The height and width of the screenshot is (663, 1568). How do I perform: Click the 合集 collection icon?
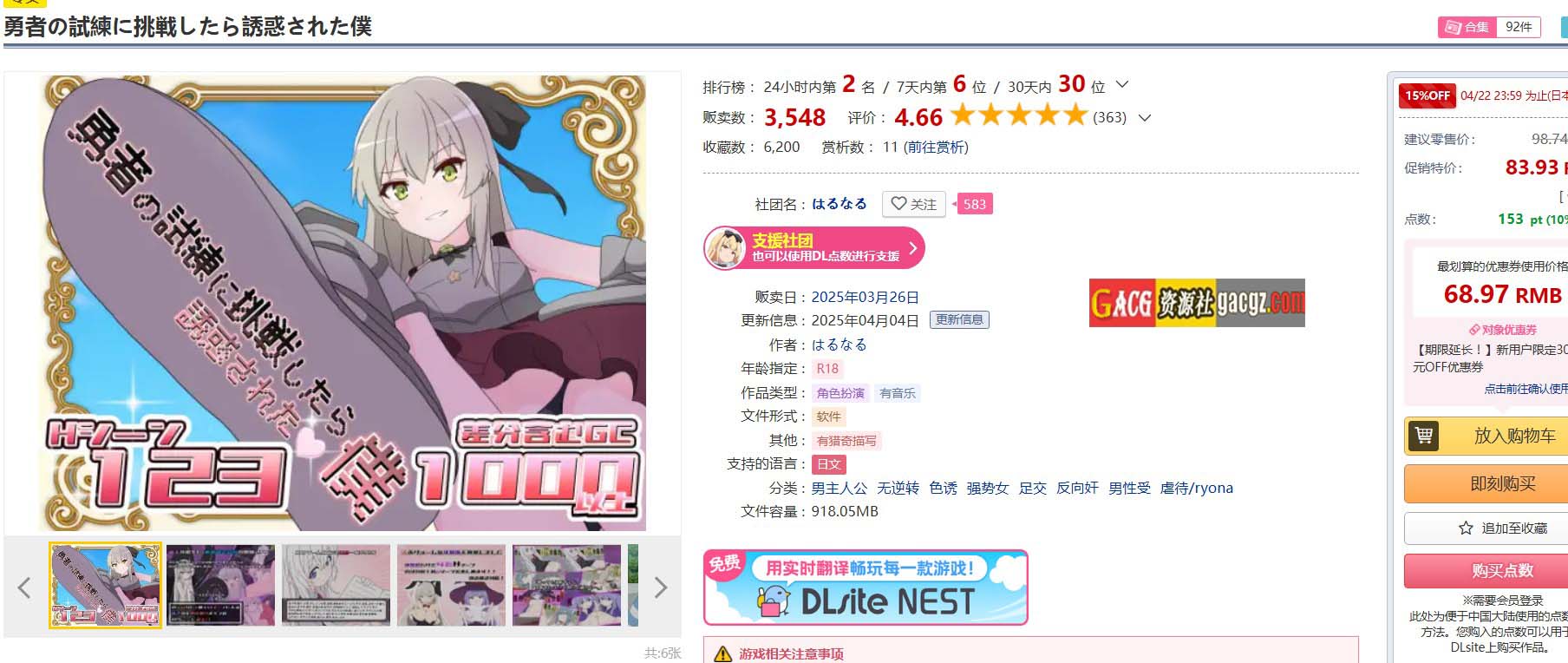pyautogui.click(x=1451, y=27)
